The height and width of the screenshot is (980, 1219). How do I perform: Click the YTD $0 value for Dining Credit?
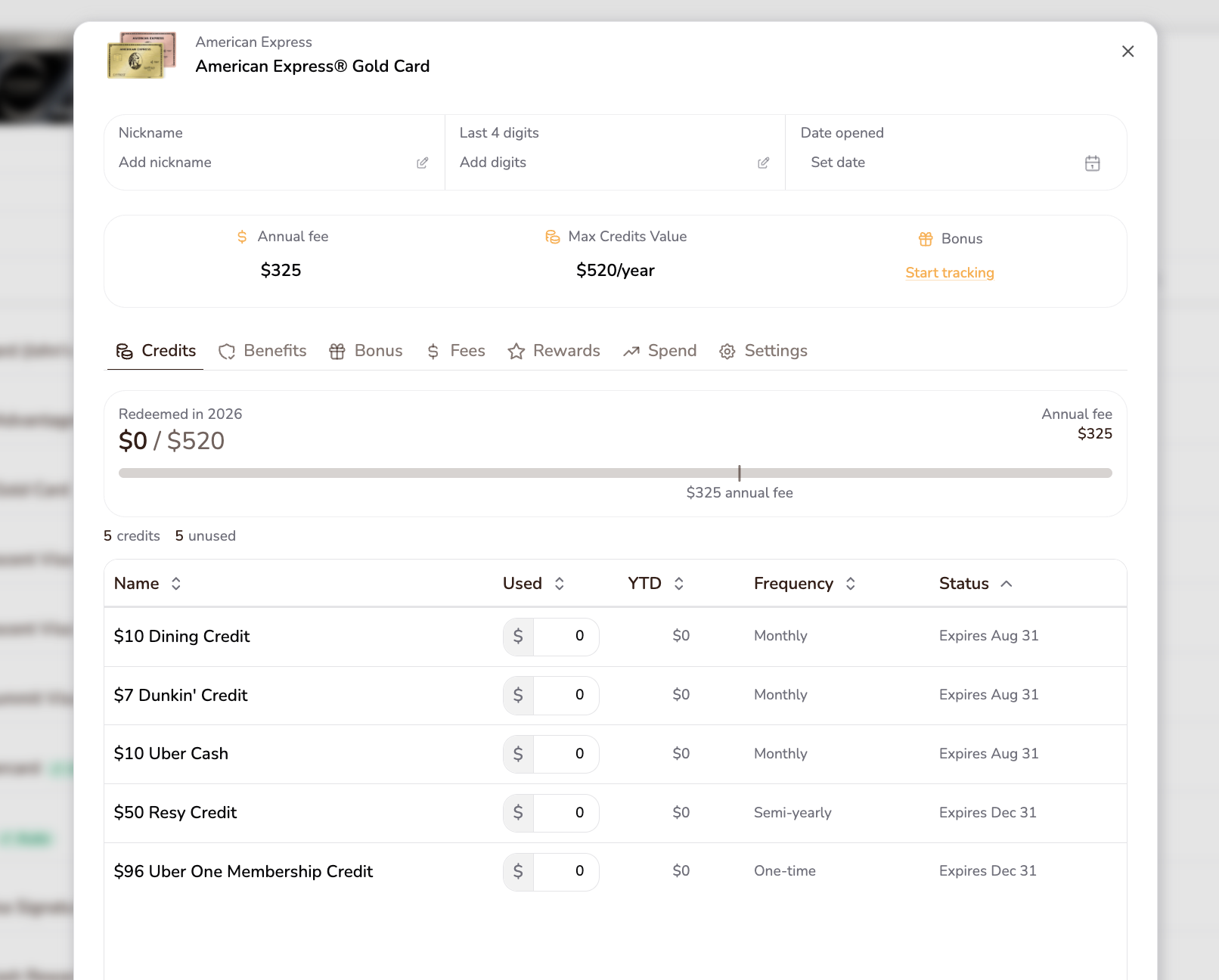tap(681, 636)
